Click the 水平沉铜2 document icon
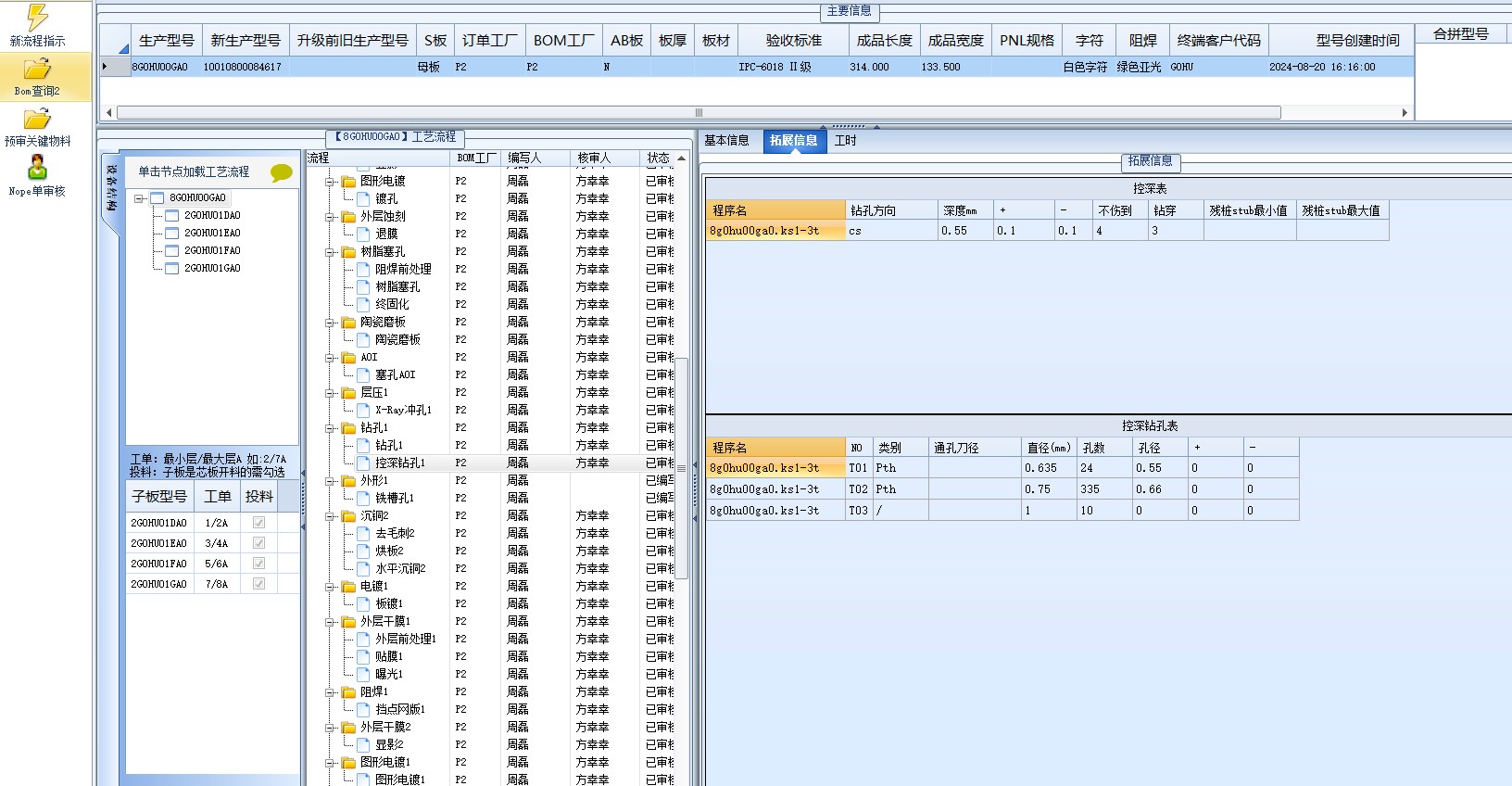1512x786 pixels. click(364, 568)
